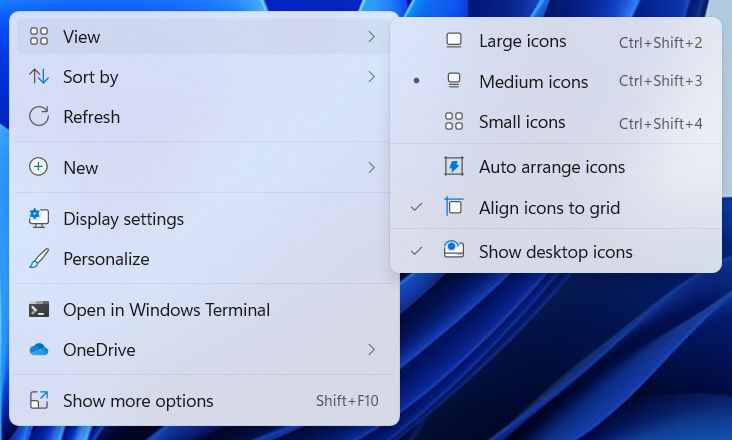
Task: Select the Medium icons radio bullet
Action: [x=416, y=81]
